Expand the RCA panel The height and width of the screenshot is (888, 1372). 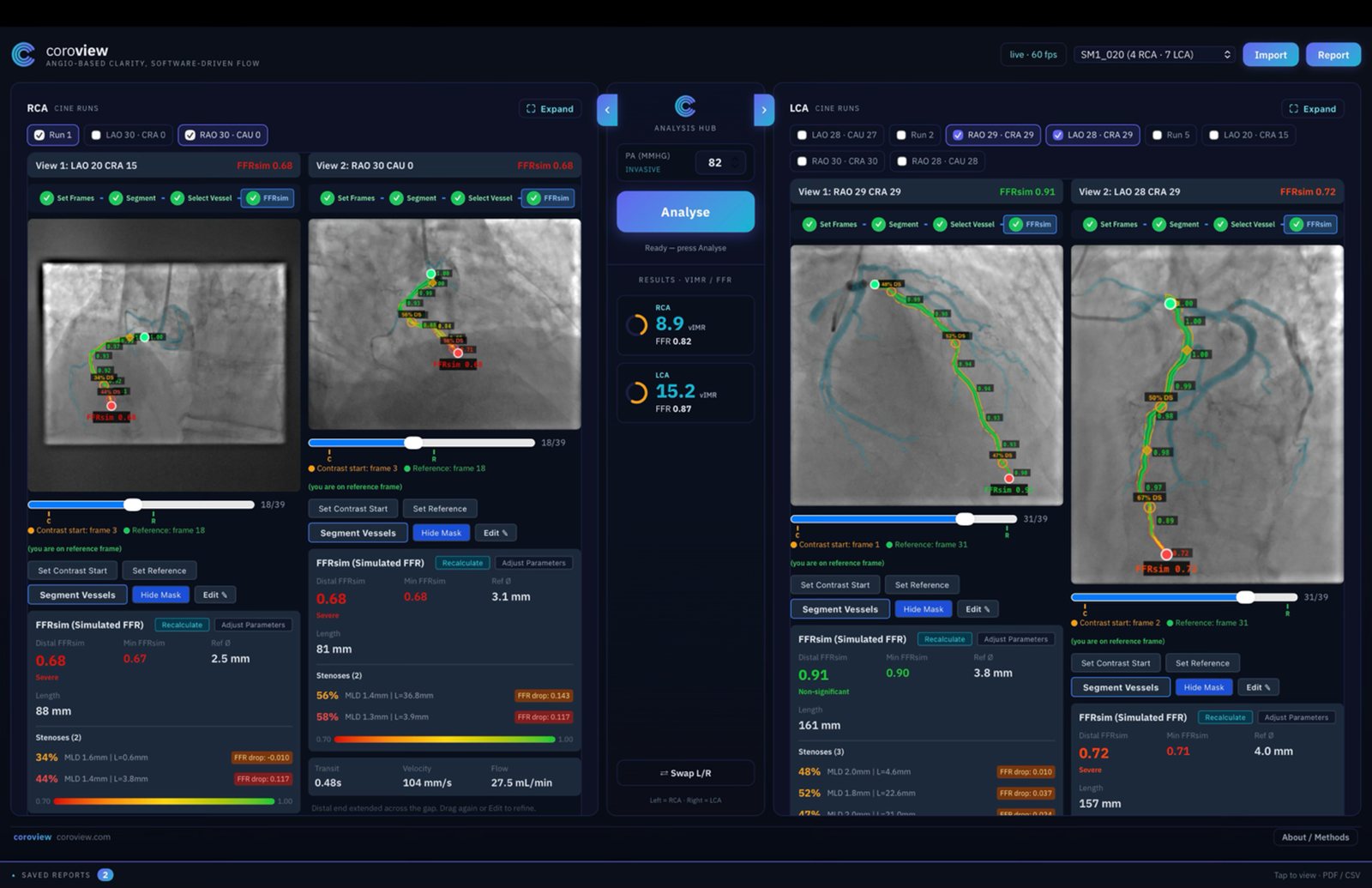pyautogui.click(x=551, y=109)
